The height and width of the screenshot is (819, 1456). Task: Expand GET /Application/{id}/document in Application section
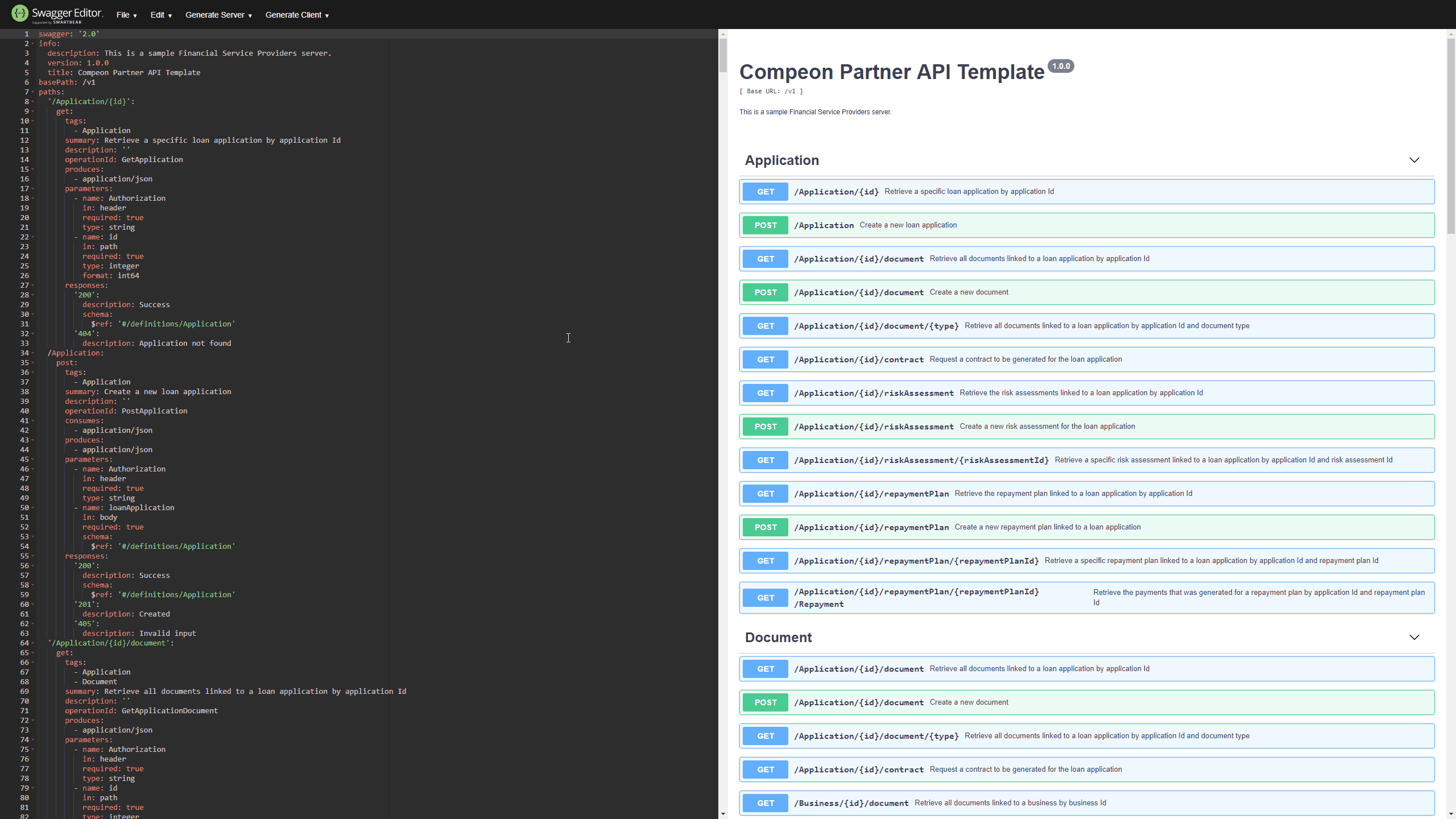[x=1087, y=259]
